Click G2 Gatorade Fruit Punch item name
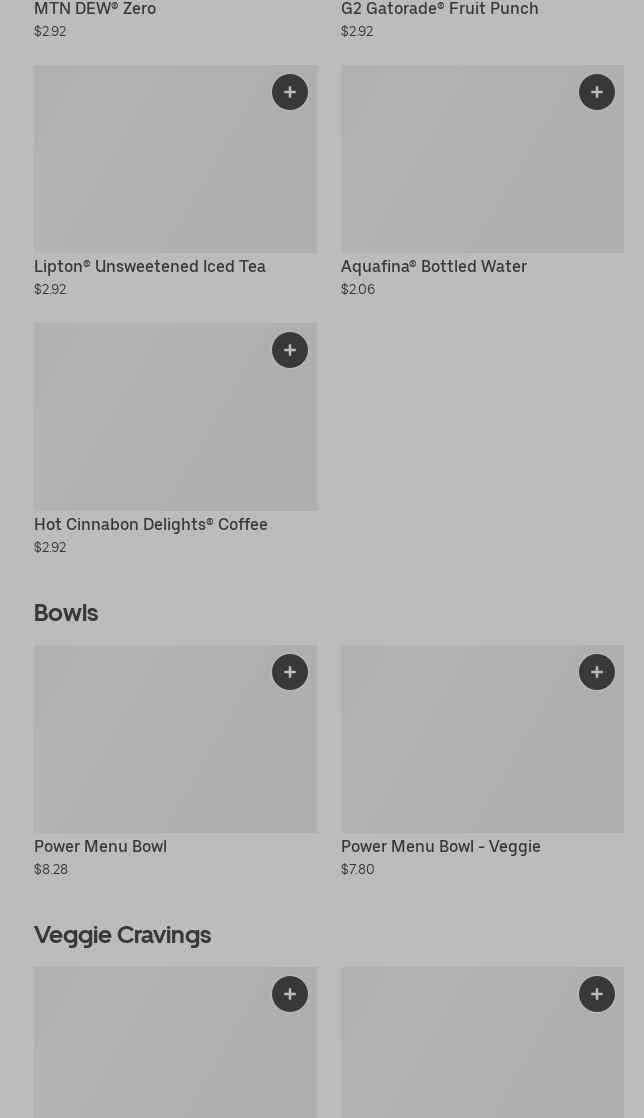Image resolution: width=644 pixels, height=1118 pixels. pos(439,9)
